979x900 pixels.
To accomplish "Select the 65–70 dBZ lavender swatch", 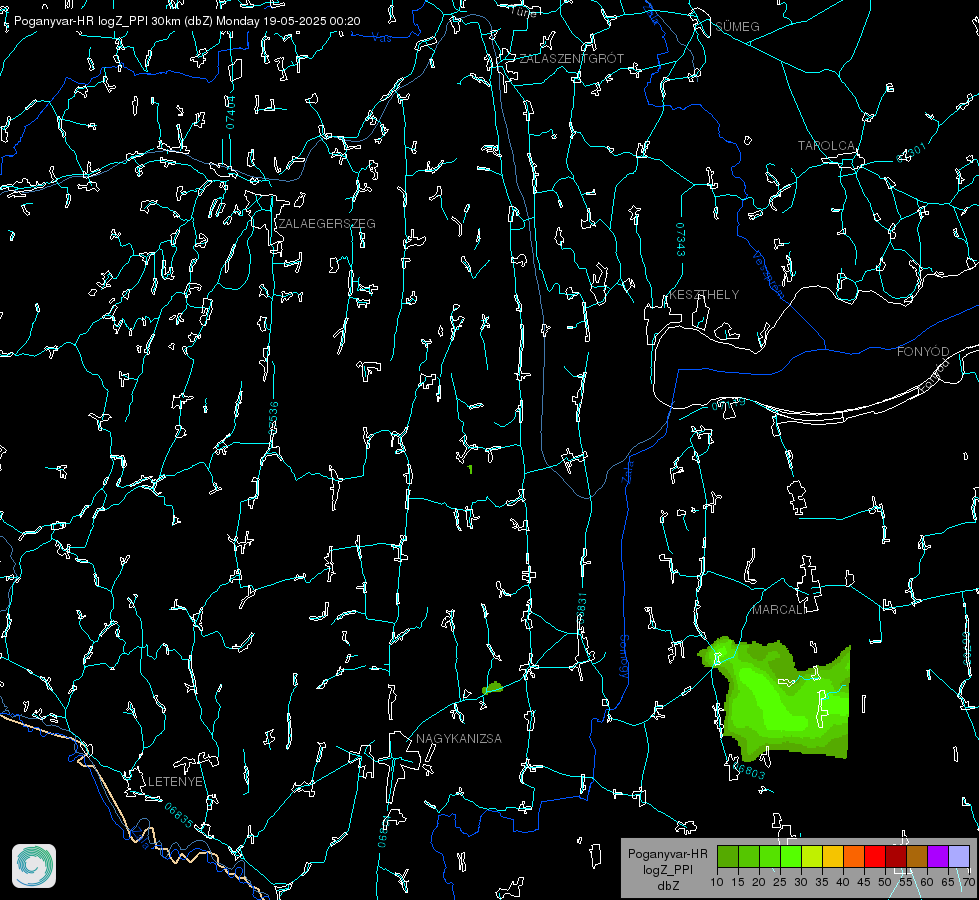I will [x=959, y=856].
